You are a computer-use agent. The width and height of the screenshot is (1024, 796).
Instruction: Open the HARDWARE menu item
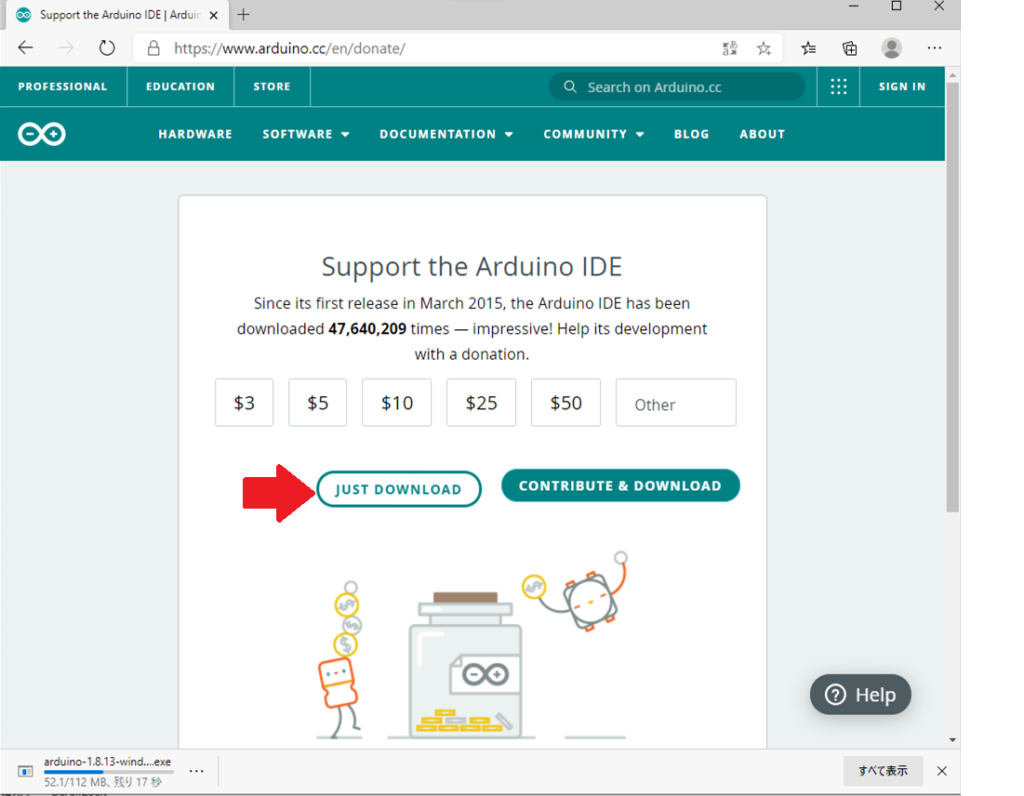(195, 134)
